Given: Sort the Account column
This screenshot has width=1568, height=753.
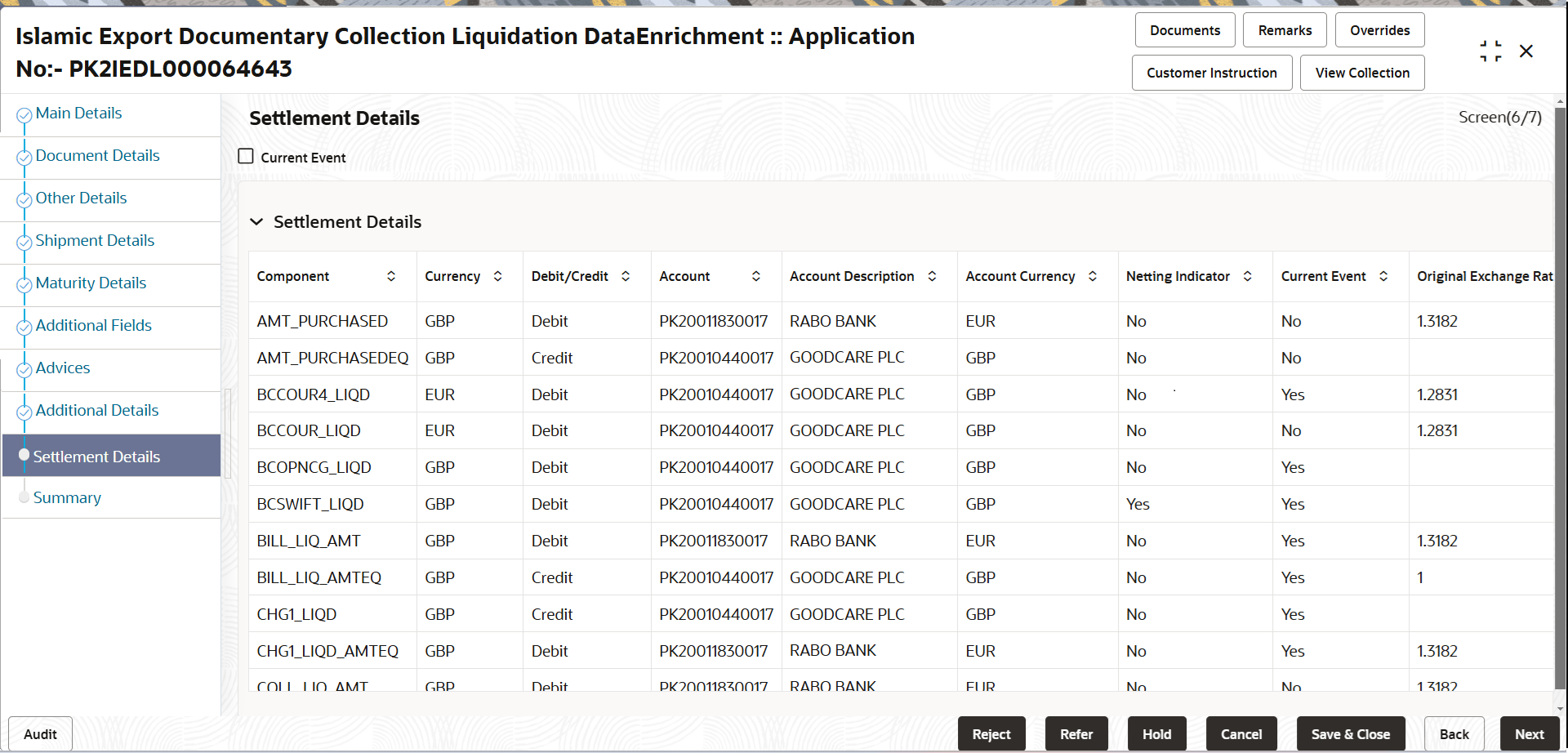Looking at the screenshot, I should [x=756, y=276].
